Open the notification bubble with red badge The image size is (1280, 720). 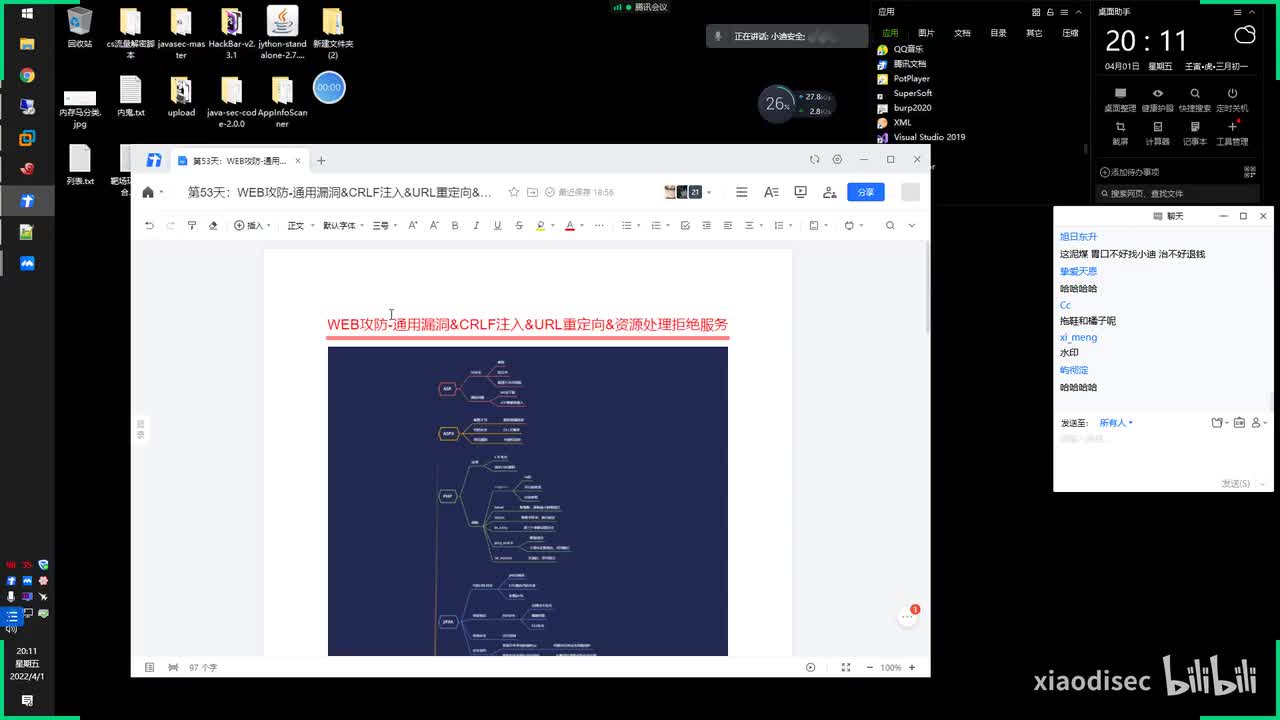tap(908, 616)
